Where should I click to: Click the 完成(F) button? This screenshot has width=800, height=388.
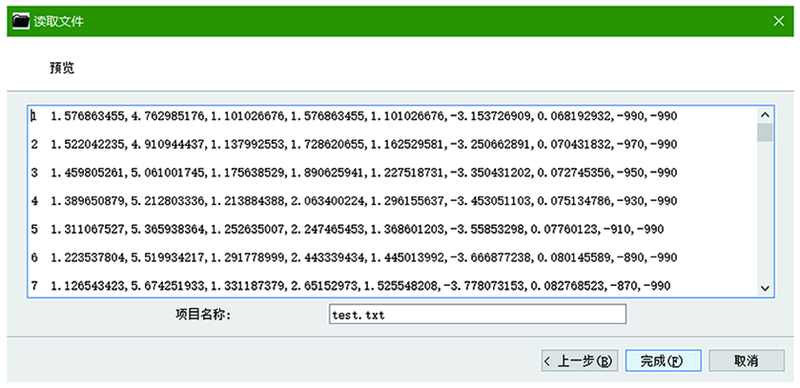[663, 361]
